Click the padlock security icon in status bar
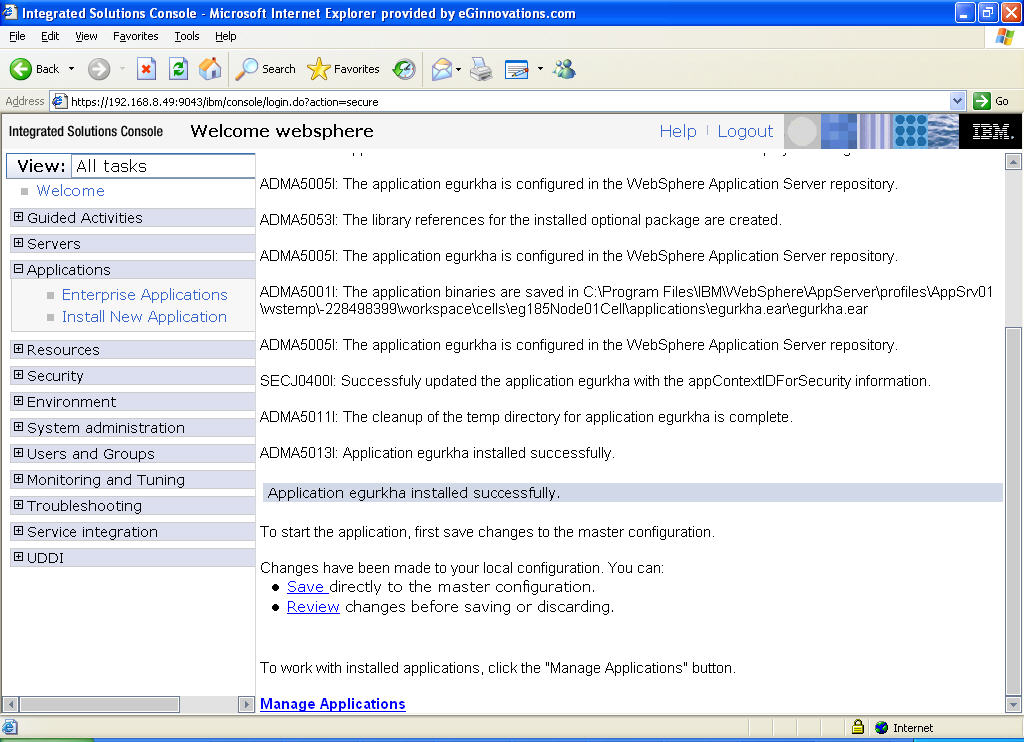Image resolution: width=1024 pixels, height=742 pixels. [x=858, y=727]
